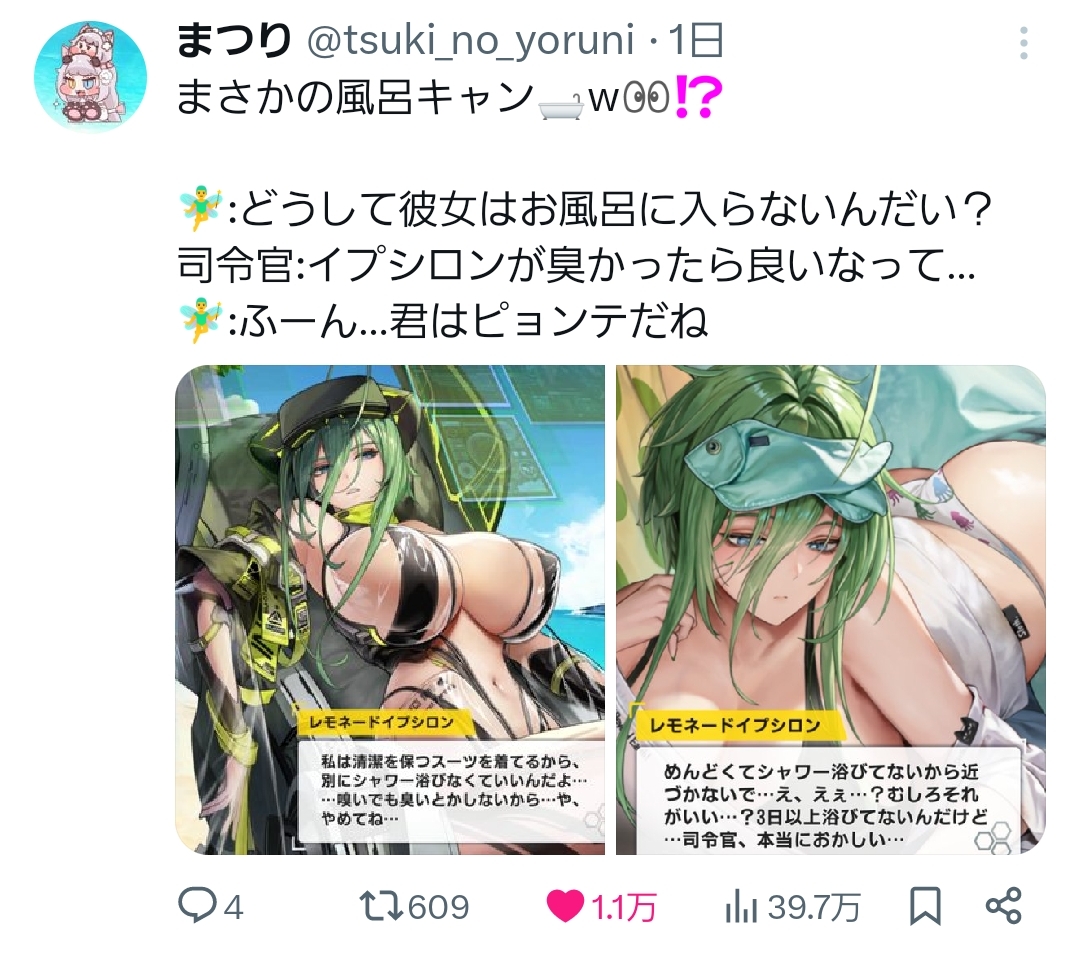The width and height of the screenshot is (1080, 955).
Task: Tap the retweet arrows icon
Action: point(382,906)
